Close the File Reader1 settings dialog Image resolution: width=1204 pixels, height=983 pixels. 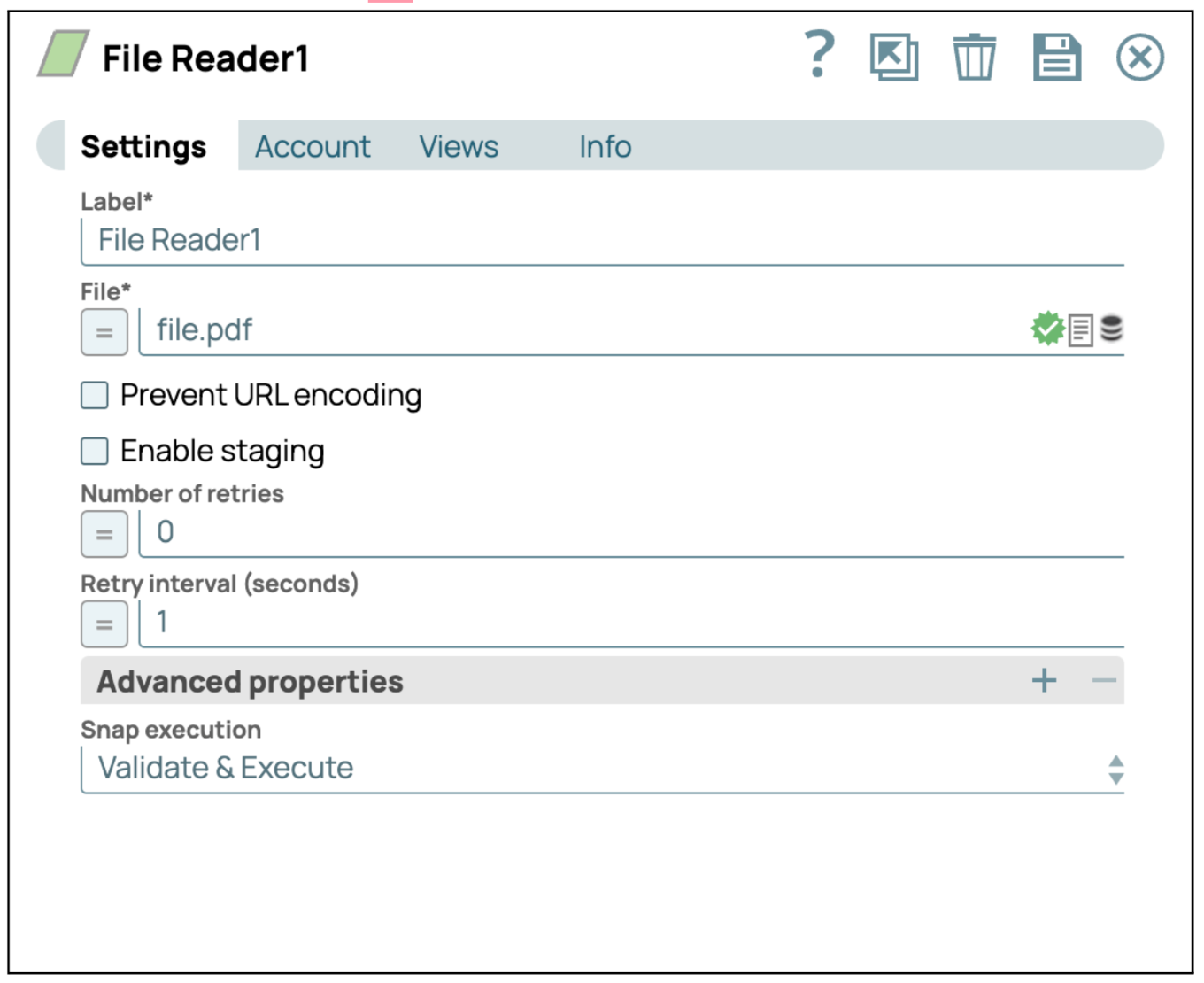(1139, 58)
